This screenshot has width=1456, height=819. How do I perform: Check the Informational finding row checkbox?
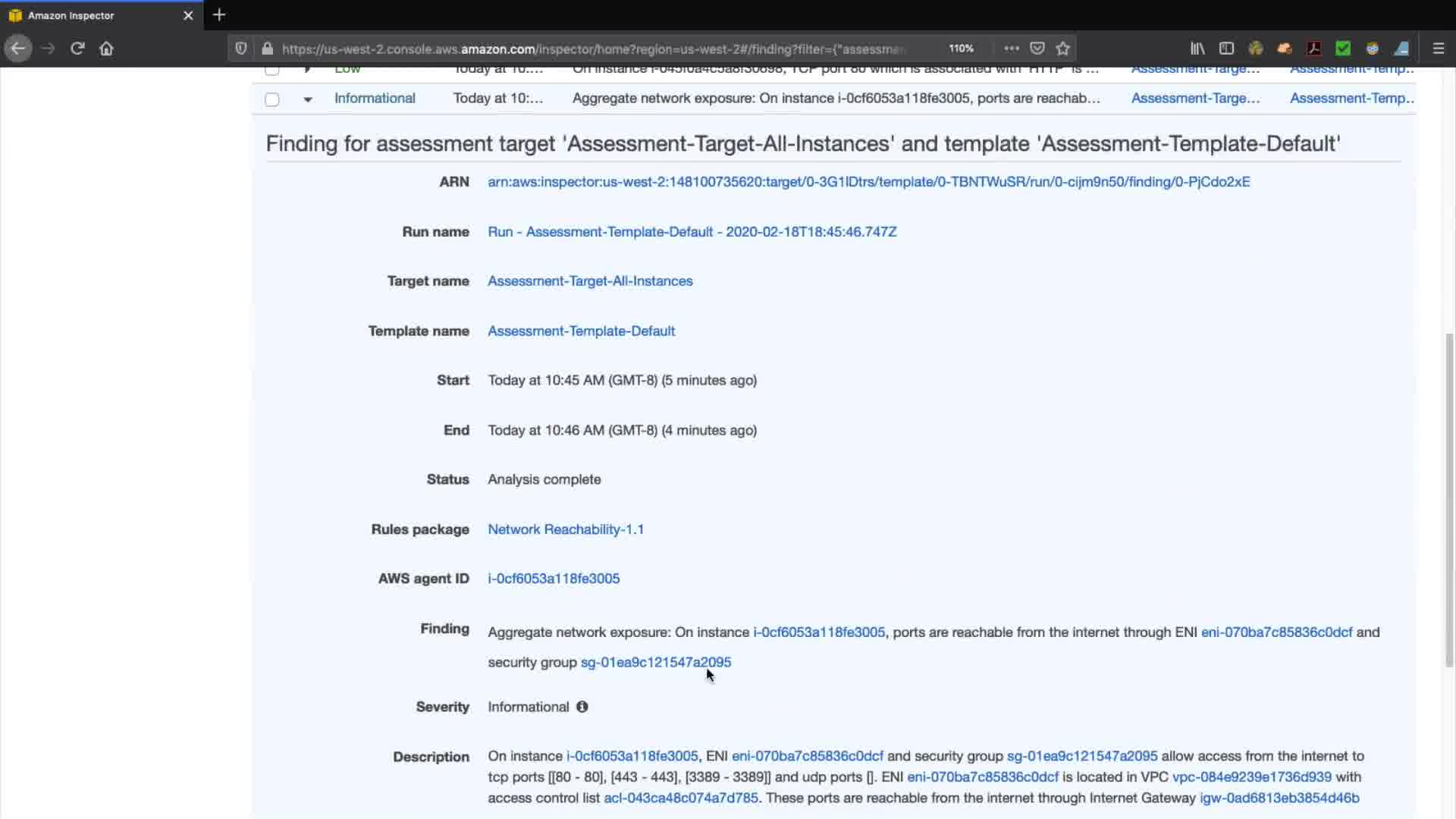point(272,99)
